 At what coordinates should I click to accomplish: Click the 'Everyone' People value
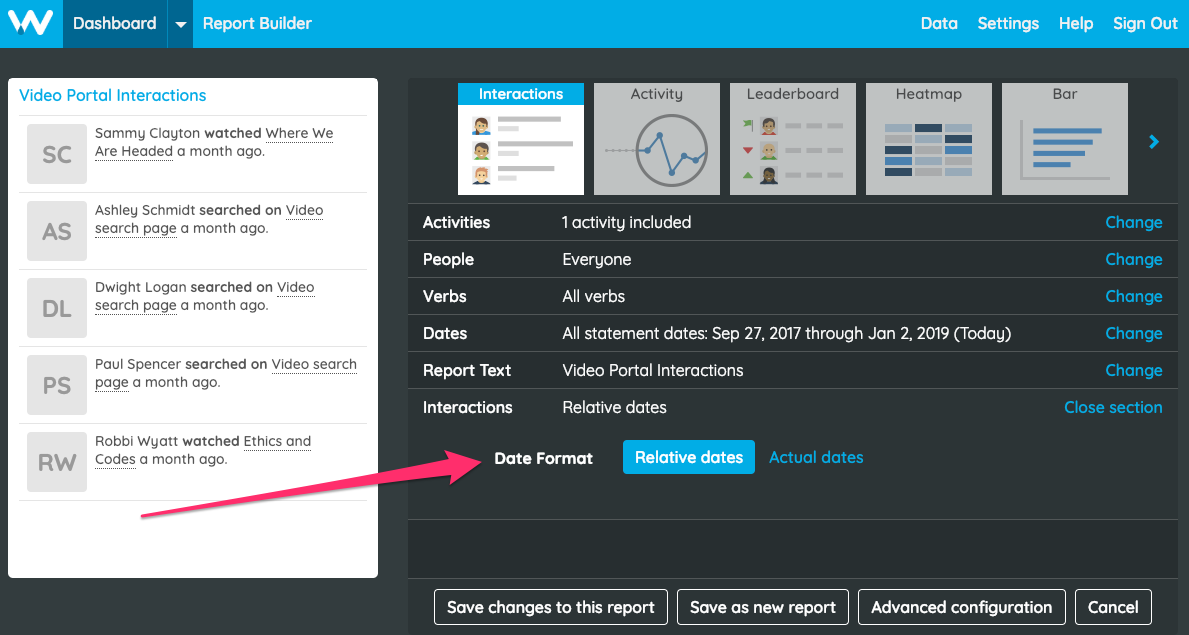tap(597, 259)
